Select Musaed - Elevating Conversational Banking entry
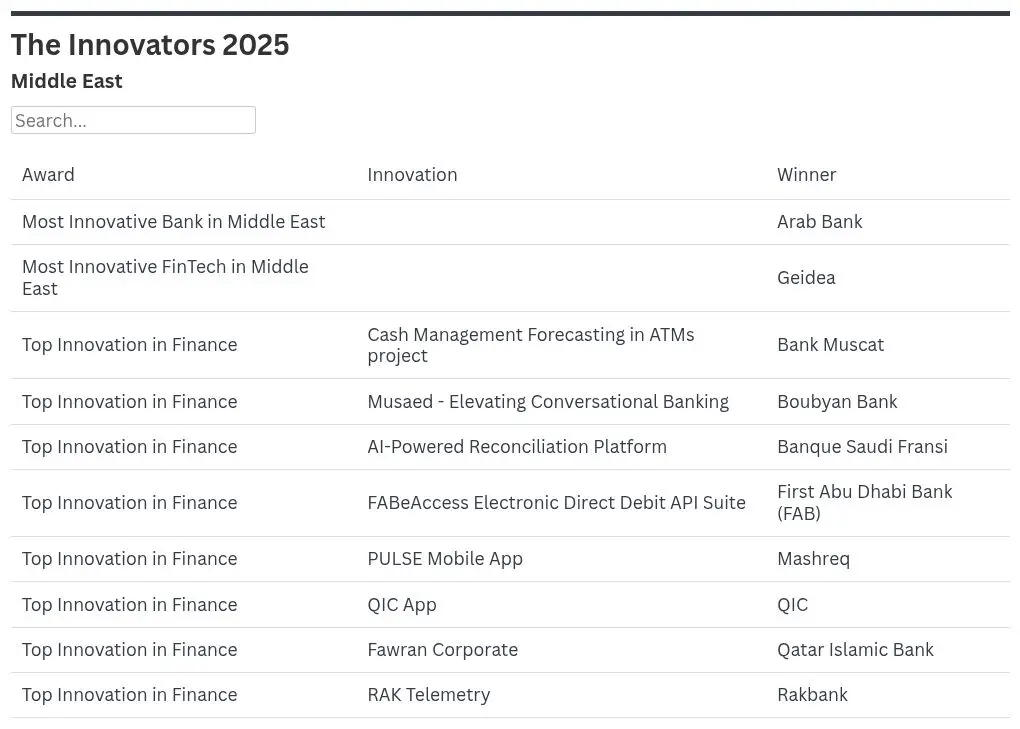Screen dimensions: 1020x729 tap(547, 402)
